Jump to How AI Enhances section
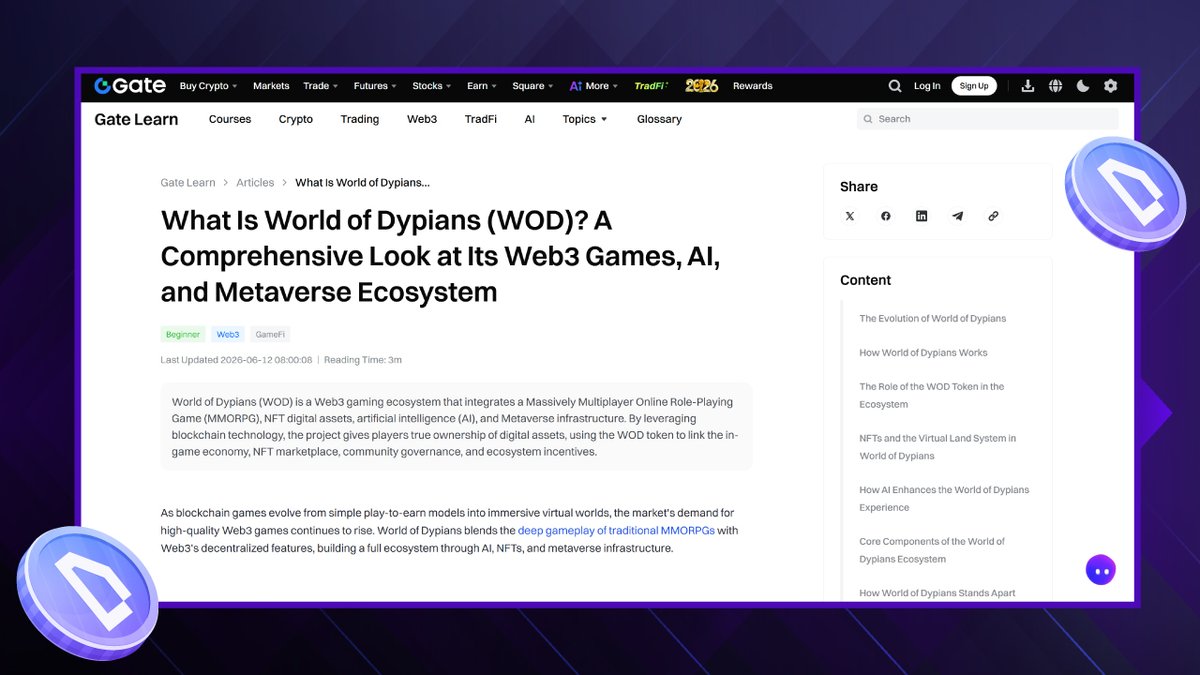The height and width of the screenshot is (675, 1200). click(x=944, y=499)
